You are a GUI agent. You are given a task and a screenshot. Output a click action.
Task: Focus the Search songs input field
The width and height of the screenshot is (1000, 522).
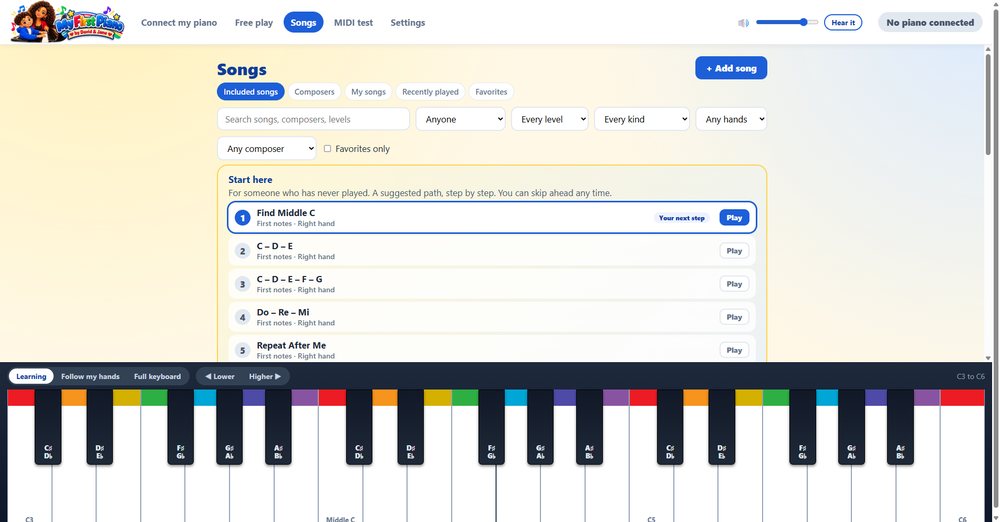tap(313, 119)
